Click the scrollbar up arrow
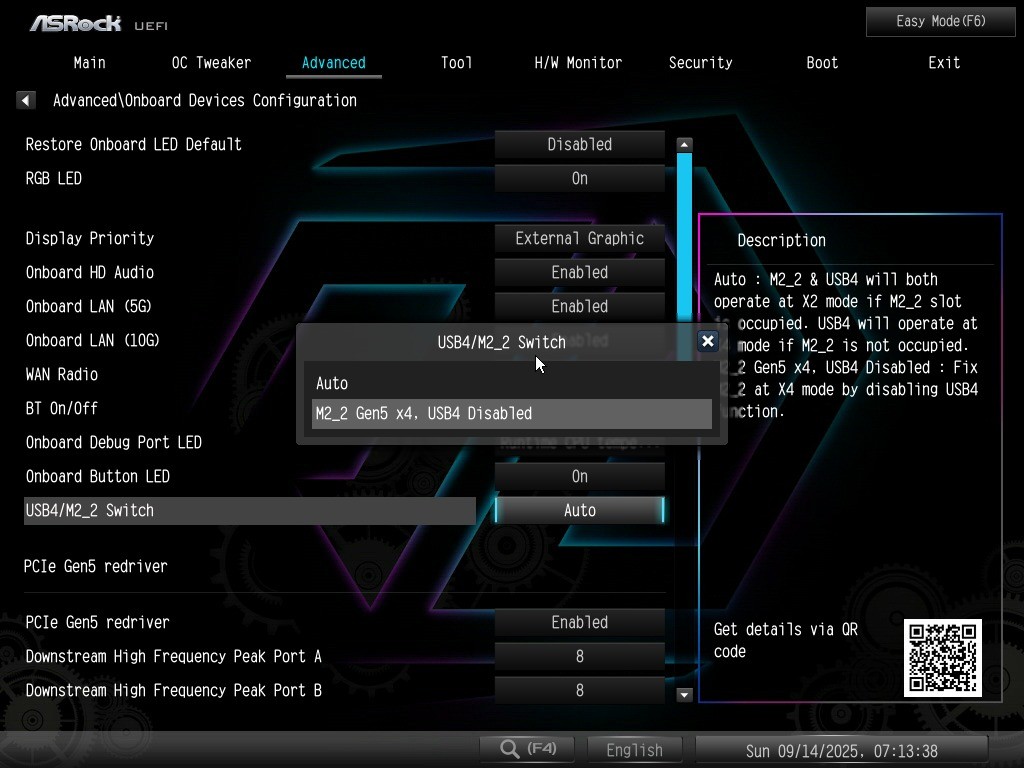This screenshot has height=768, width=1024. 684,145
